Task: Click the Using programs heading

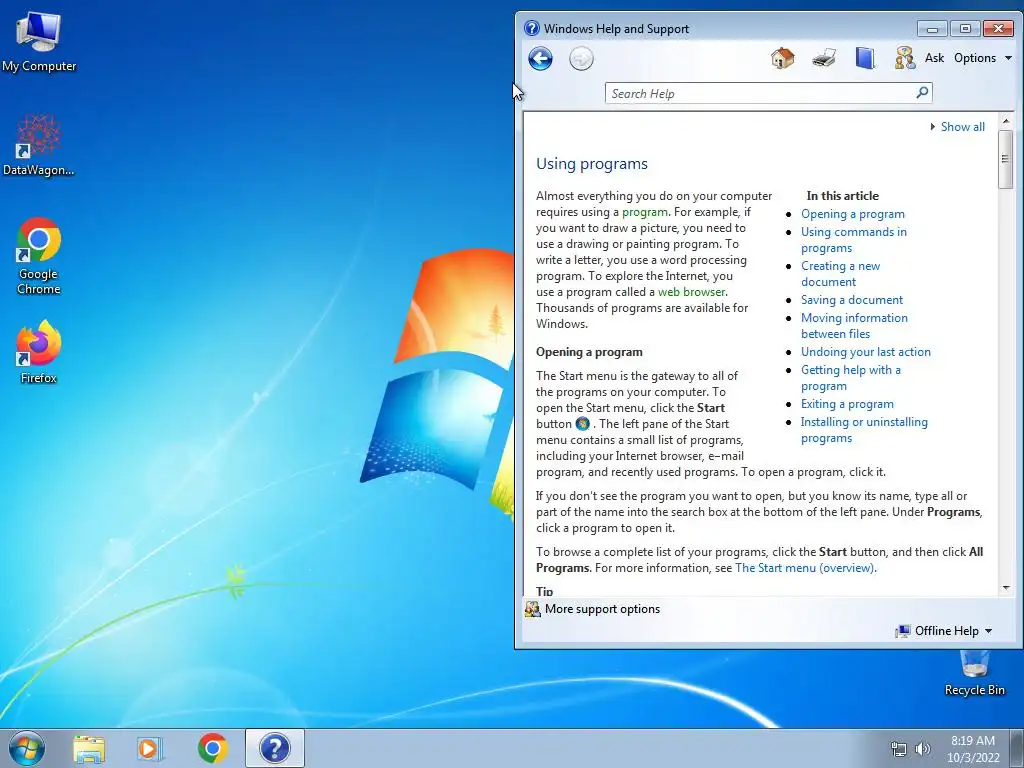Action: click(592, 164)
